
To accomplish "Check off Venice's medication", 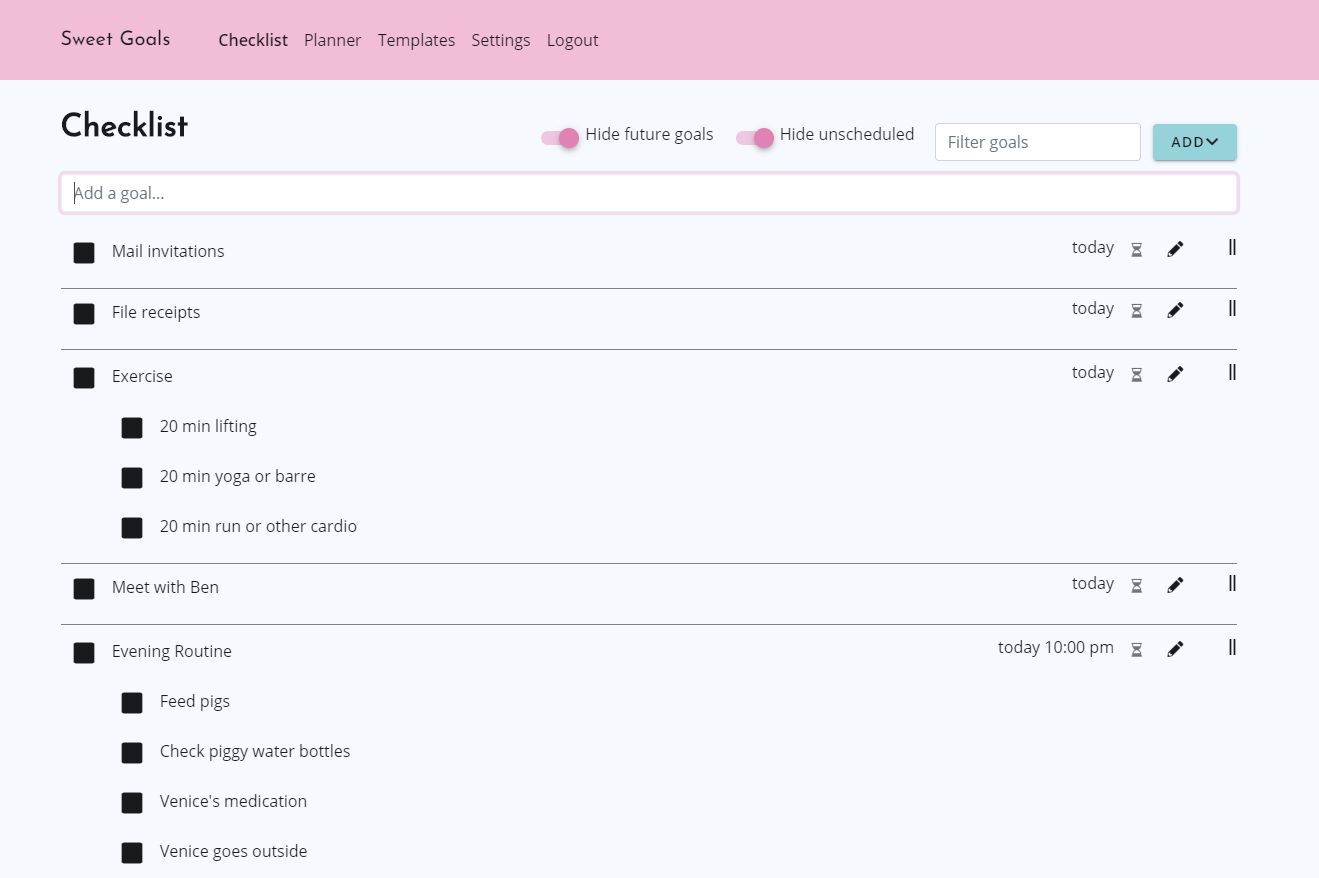I will coord(132,803).
